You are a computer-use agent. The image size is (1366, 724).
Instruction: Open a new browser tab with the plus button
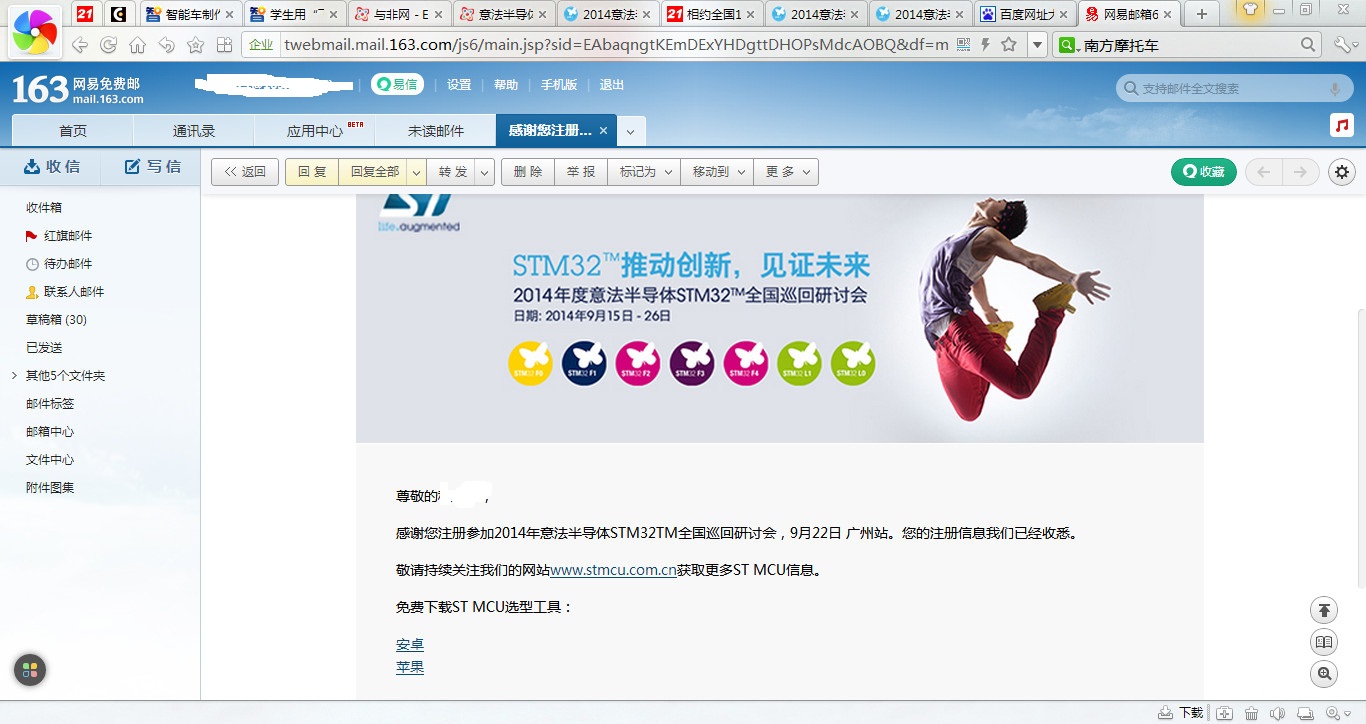pyautogui.click(x=1202, y=14)
